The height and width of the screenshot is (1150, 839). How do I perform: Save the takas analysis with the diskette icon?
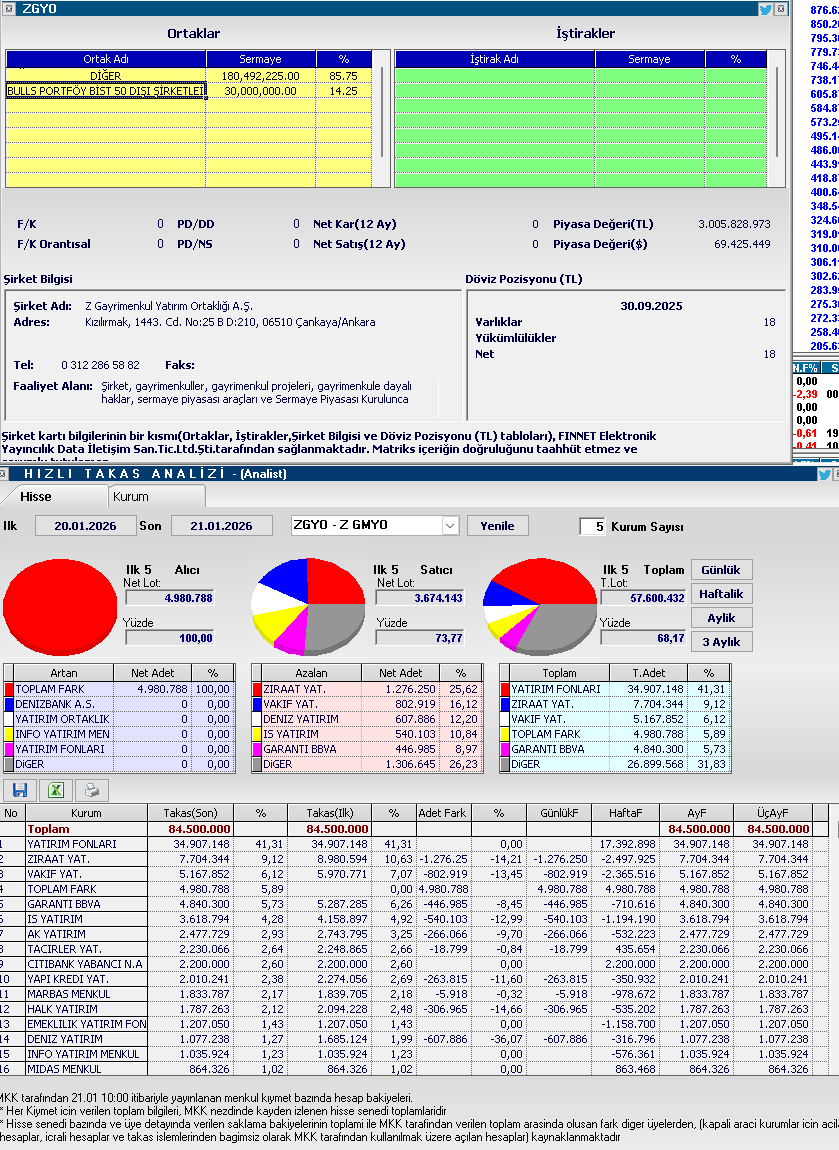coord(20,790)
